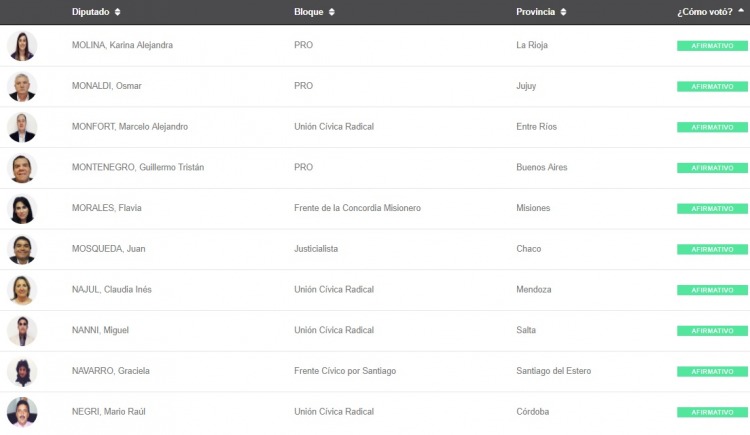Click Miguel Nanni's profile photo
This screenshot has width=750, height=435.
pos(22,331)
